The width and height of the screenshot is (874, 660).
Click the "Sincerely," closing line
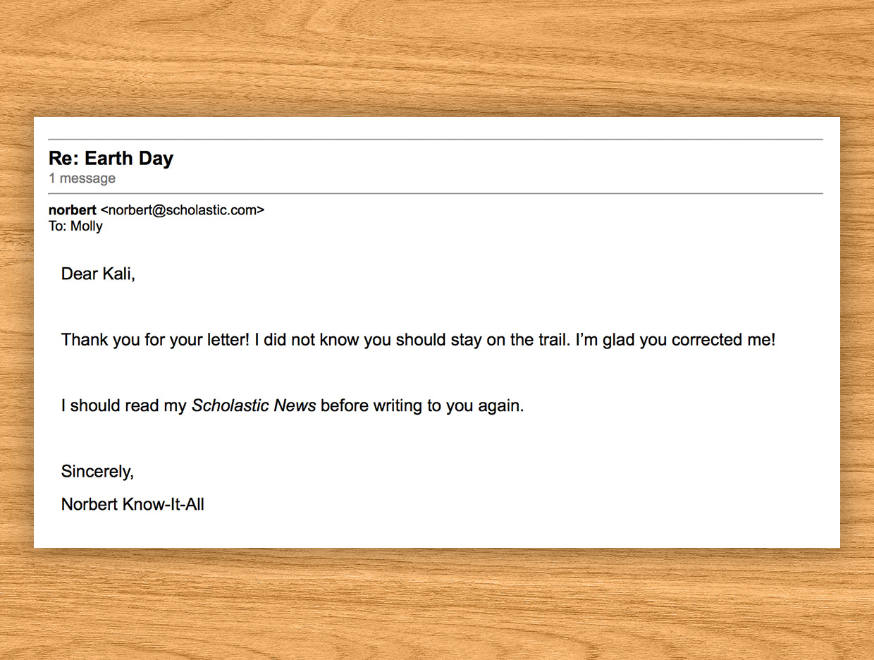(97, 471)
